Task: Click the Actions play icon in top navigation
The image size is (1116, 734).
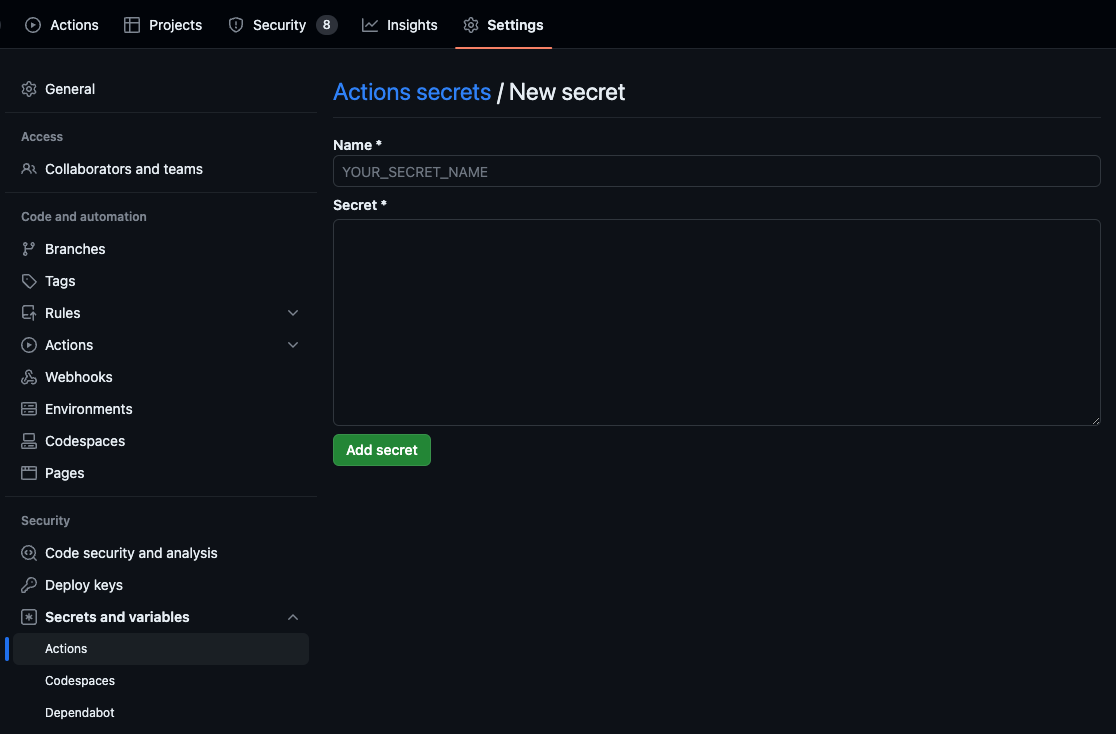Action: pos(33,25)
